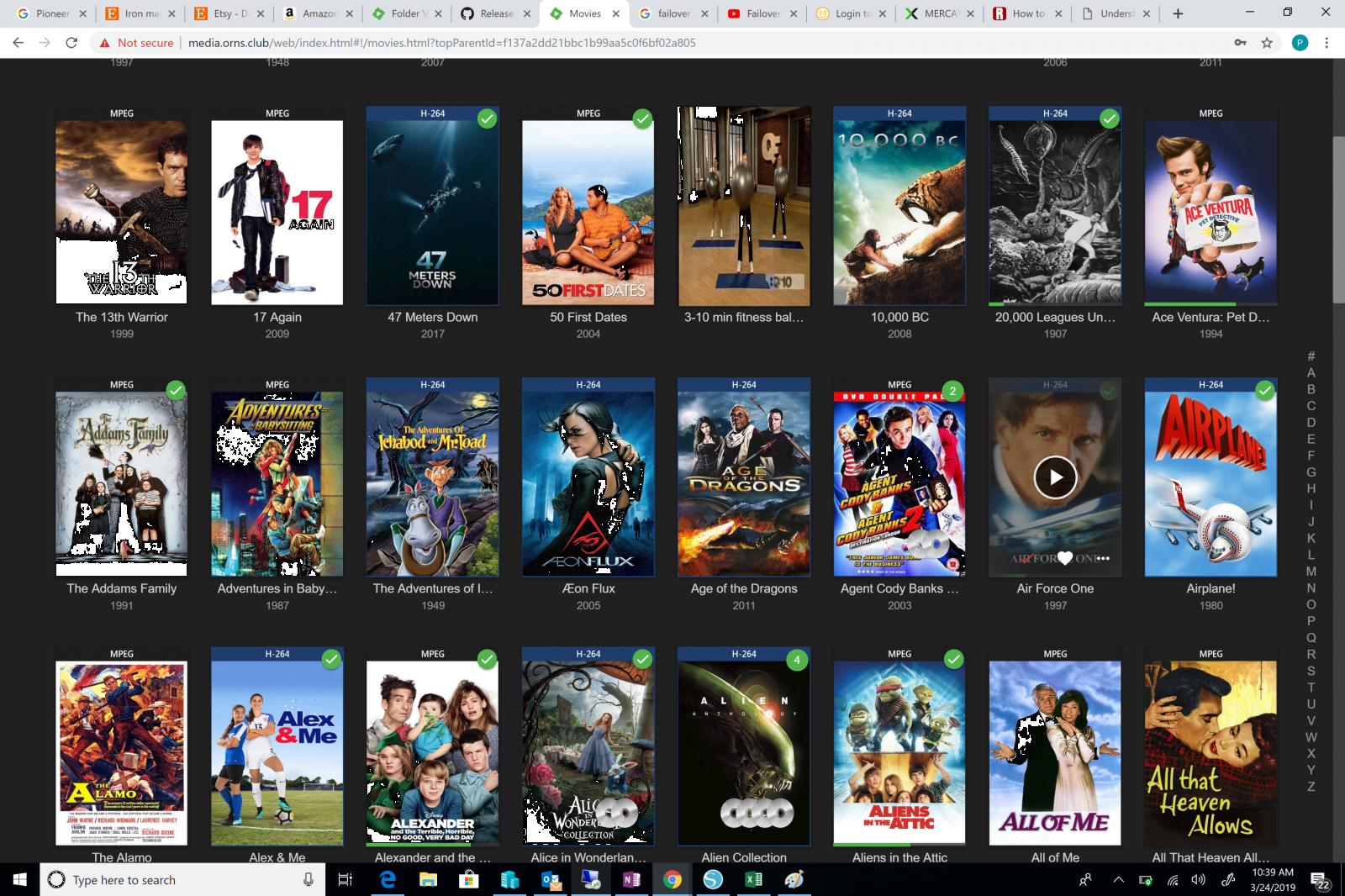Screen dimensions: 1345x896
Task: Open Excel from the taskbar
Action: pyautogui.click(x=754, y=880)
